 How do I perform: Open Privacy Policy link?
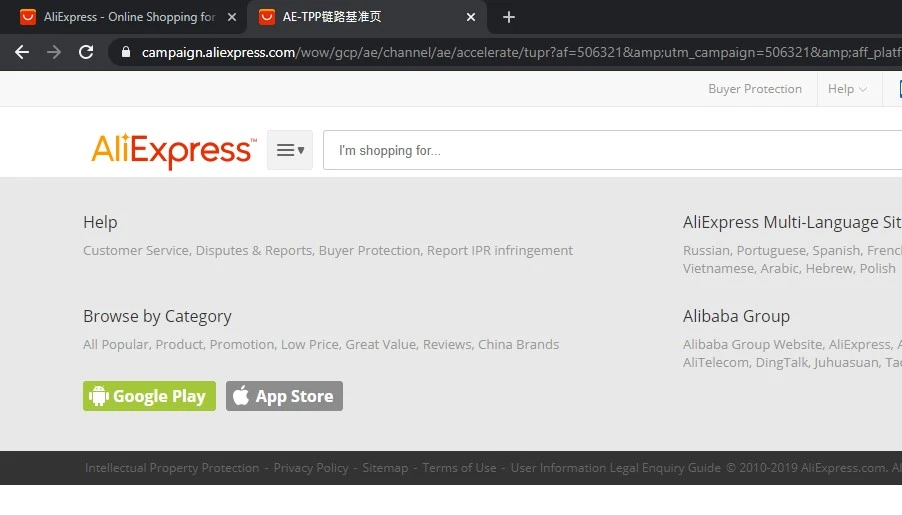pos(311,468)
